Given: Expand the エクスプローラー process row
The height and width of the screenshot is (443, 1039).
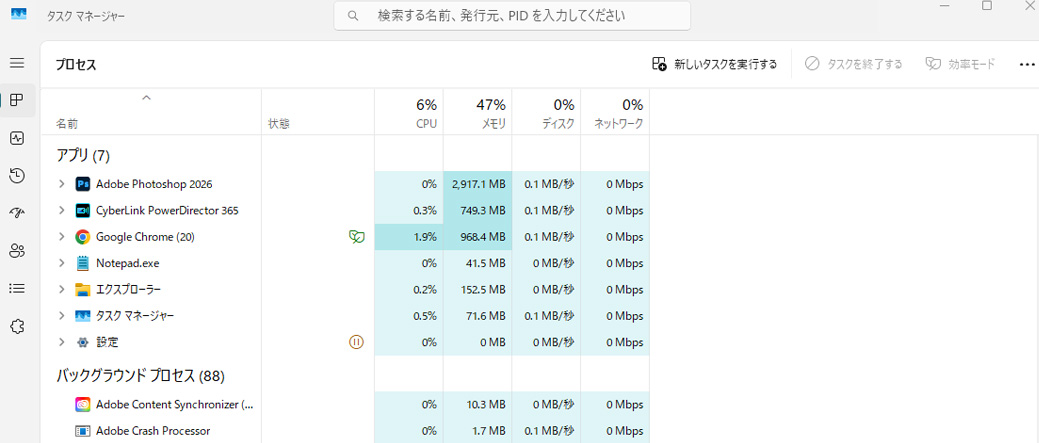Looking at the screenshot, I should point(61,290).
